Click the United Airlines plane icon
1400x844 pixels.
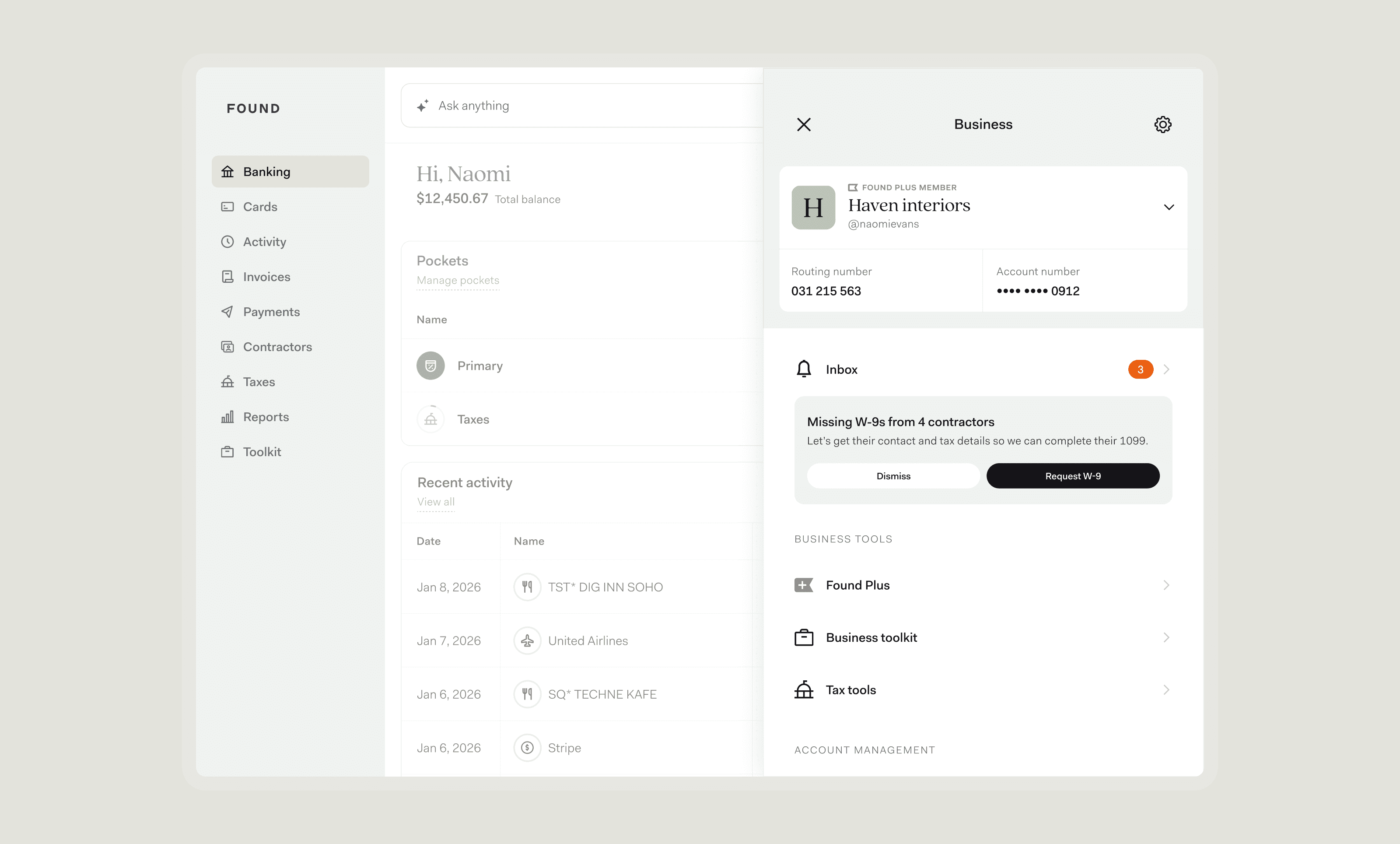527,640
